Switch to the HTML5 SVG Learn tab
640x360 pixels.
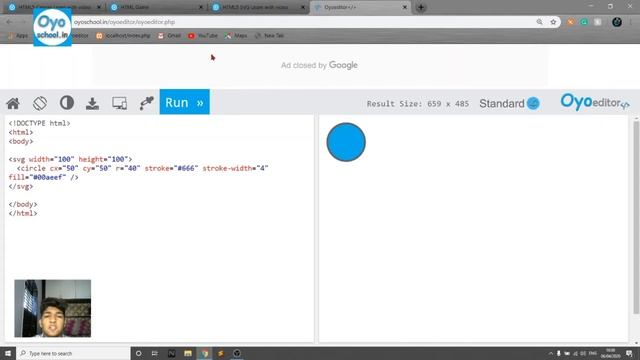259,7
